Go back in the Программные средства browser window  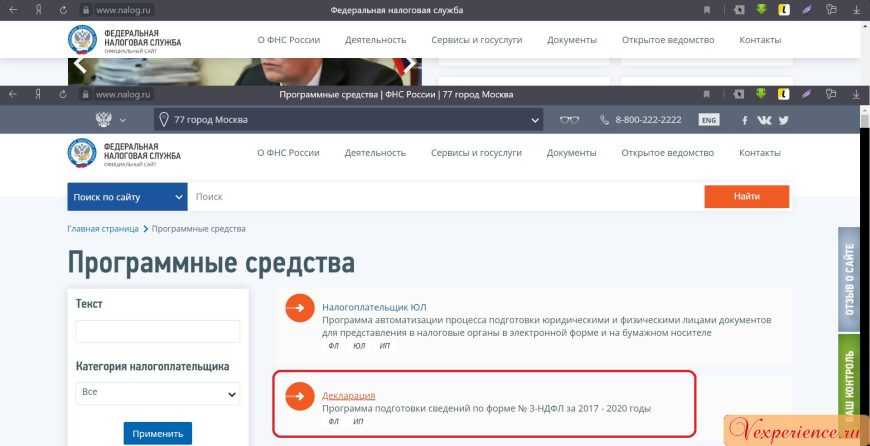coord(13,94)
